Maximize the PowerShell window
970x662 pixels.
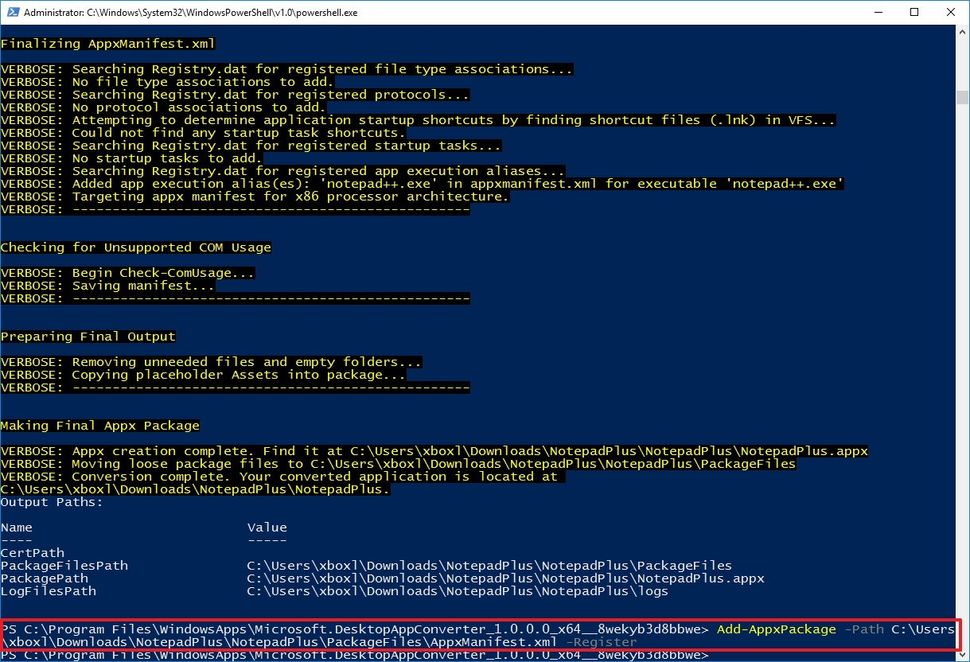click(x=913, y=11)
